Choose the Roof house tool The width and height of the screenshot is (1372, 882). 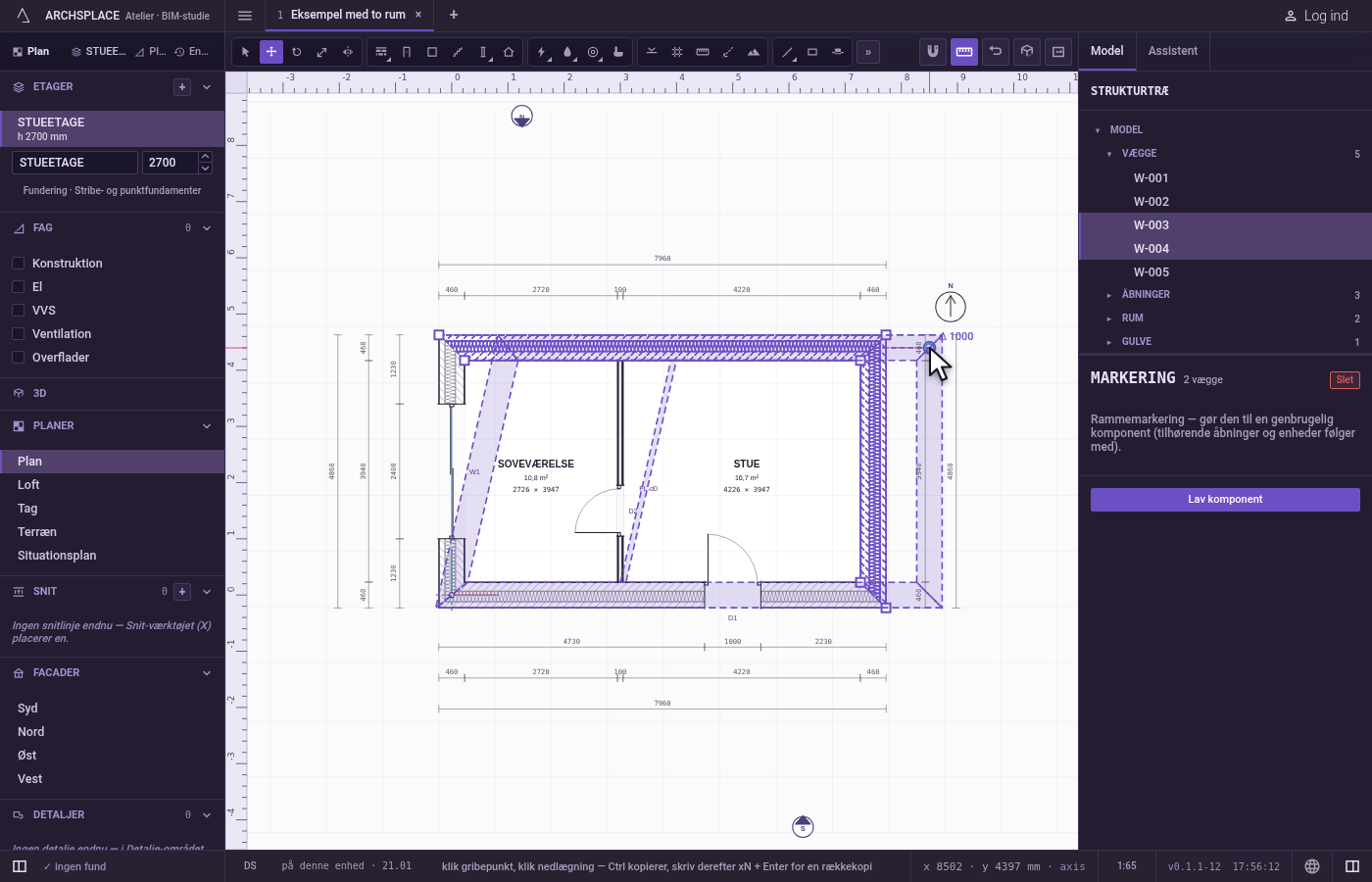(509, 52)
